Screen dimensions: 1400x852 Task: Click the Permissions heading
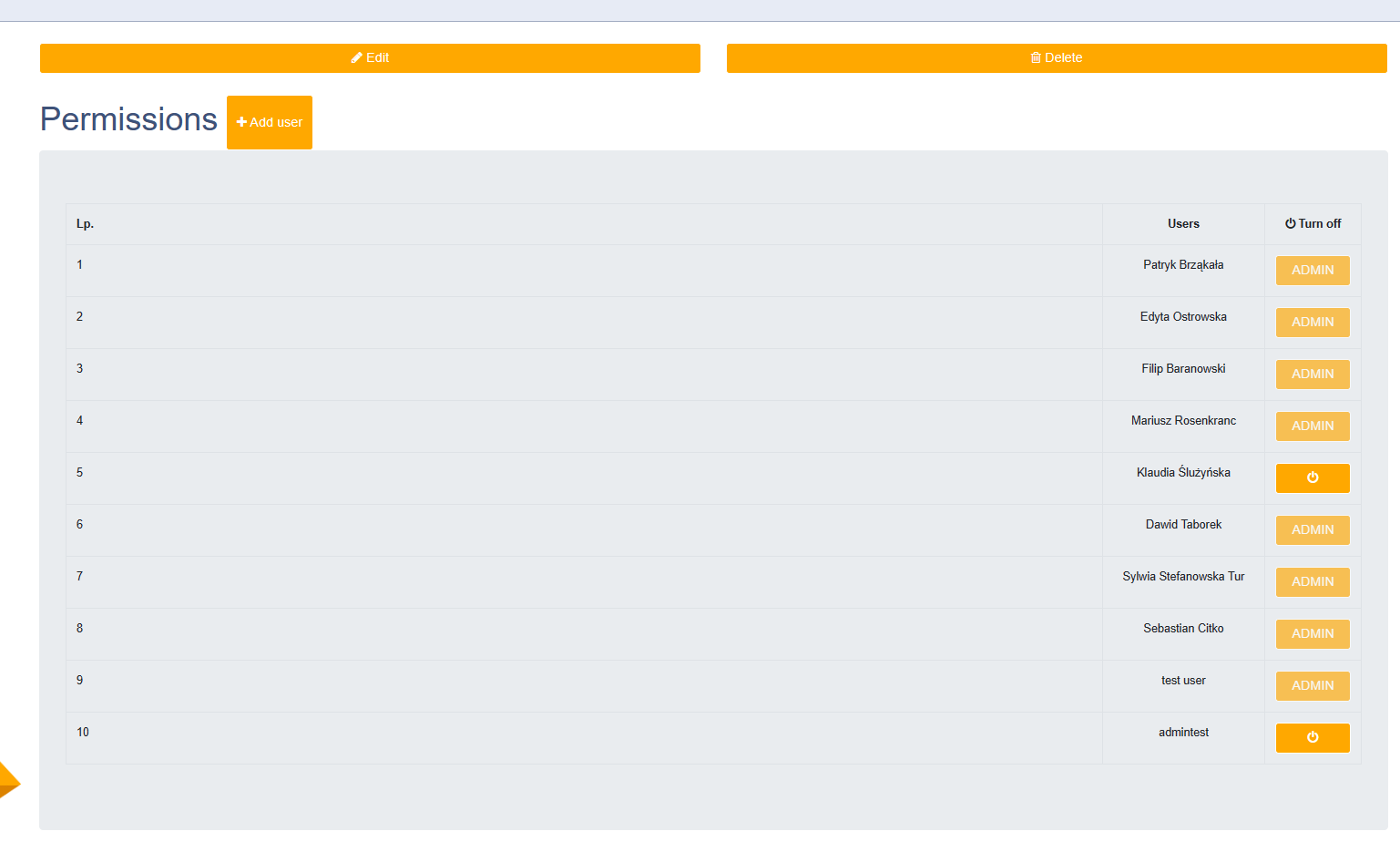pyautogui.click(x=128, y=119)
